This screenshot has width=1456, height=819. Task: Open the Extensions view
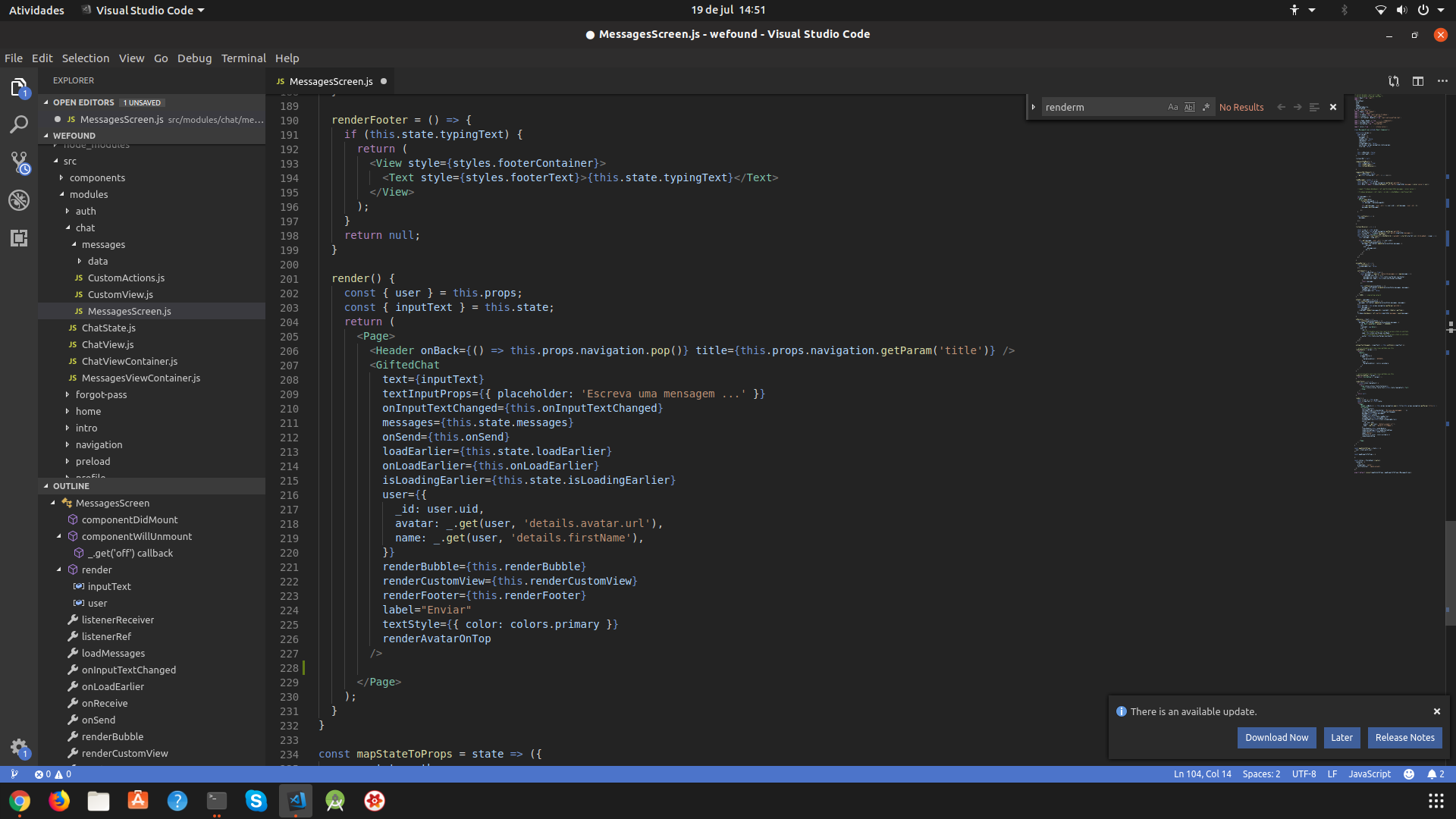coord(19,238)
